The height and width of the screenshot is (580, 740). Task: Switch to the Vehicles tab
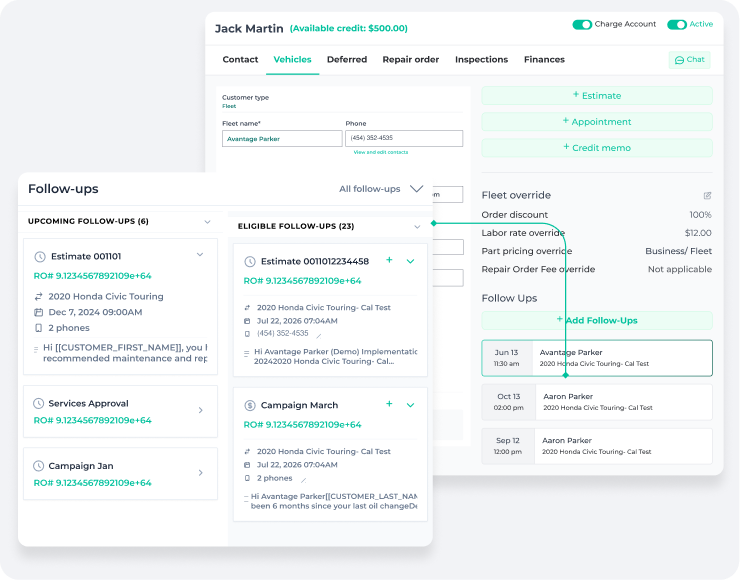292,59
